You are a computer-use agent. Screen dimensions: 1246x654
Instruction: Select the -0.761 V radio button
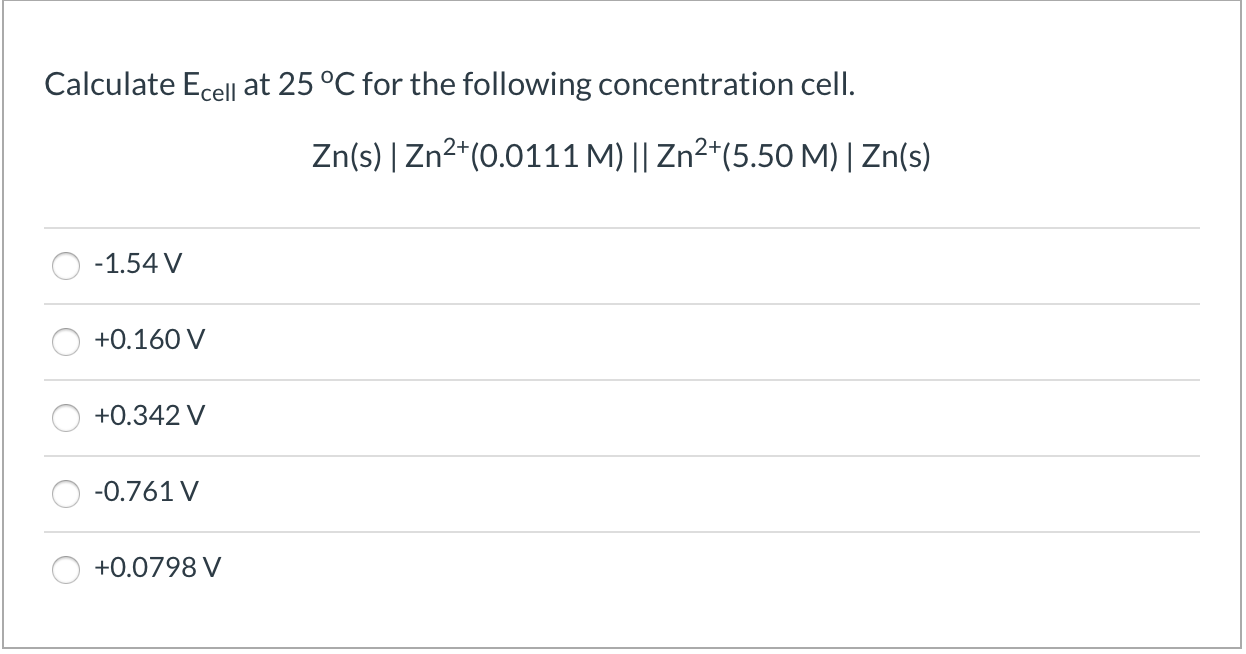coord(66,493)
